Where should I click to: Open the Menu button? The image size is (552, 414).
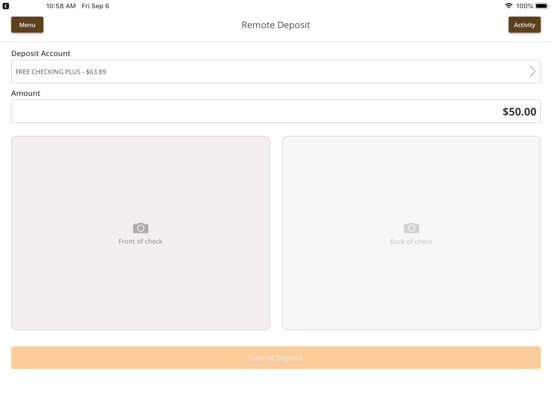click(27, 25)
